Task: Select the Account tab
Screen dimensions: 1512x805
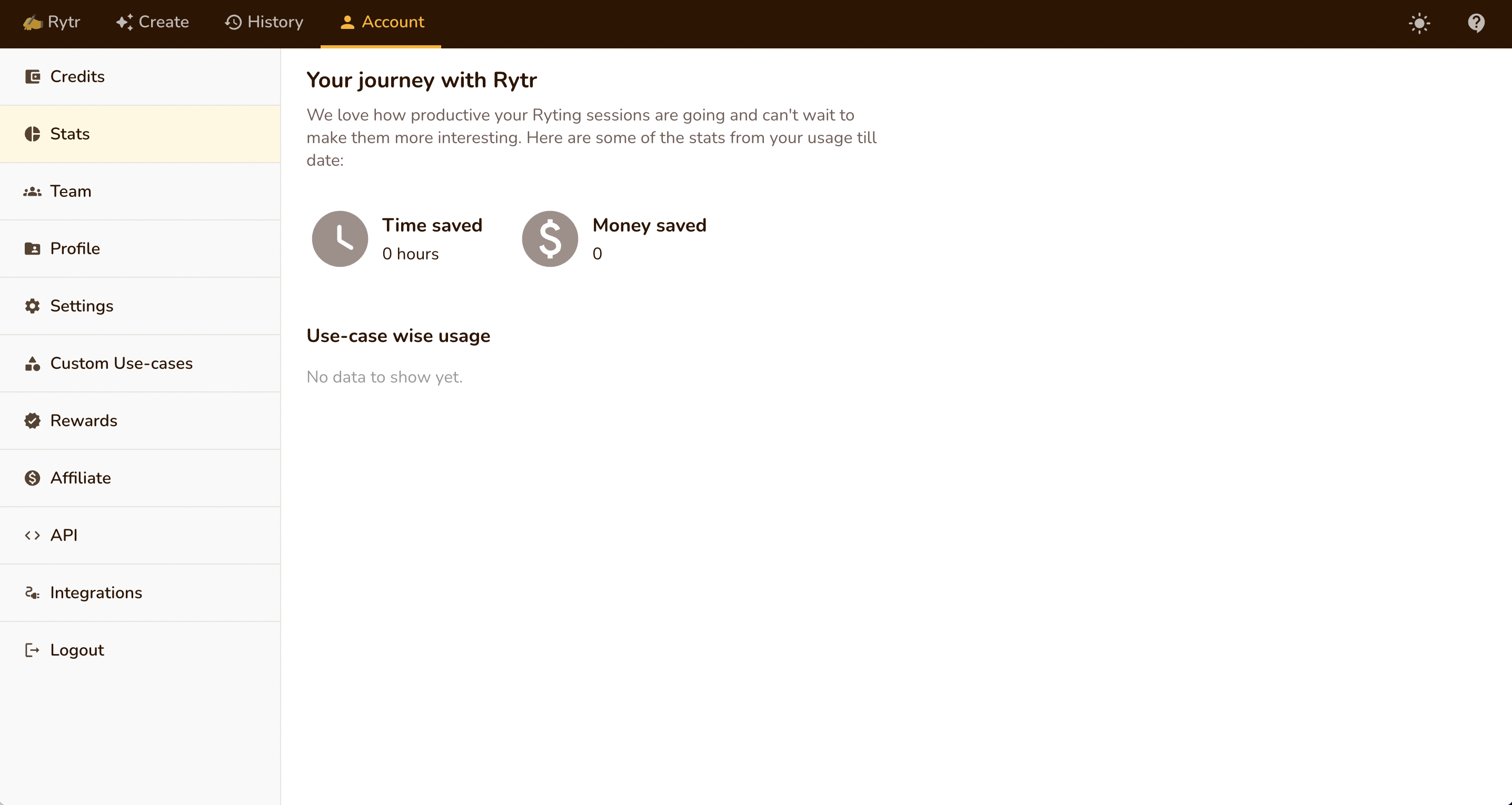Action: pos(382,22)
